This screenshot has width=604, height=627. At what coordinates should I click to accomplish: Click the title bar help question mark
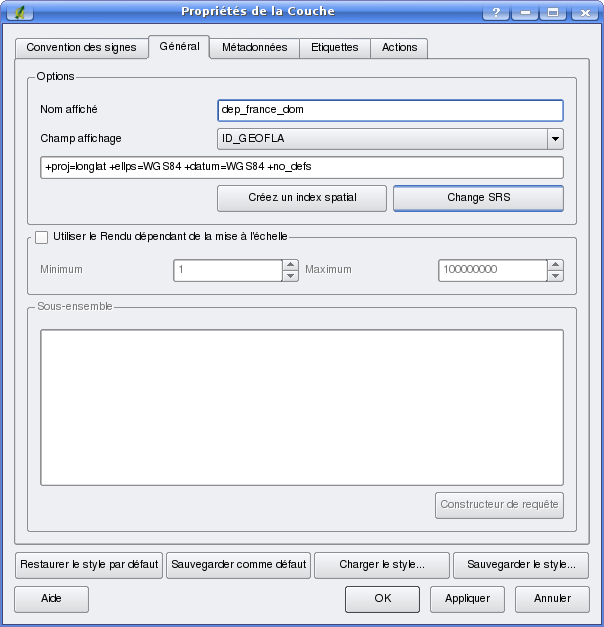pos(495,11)
